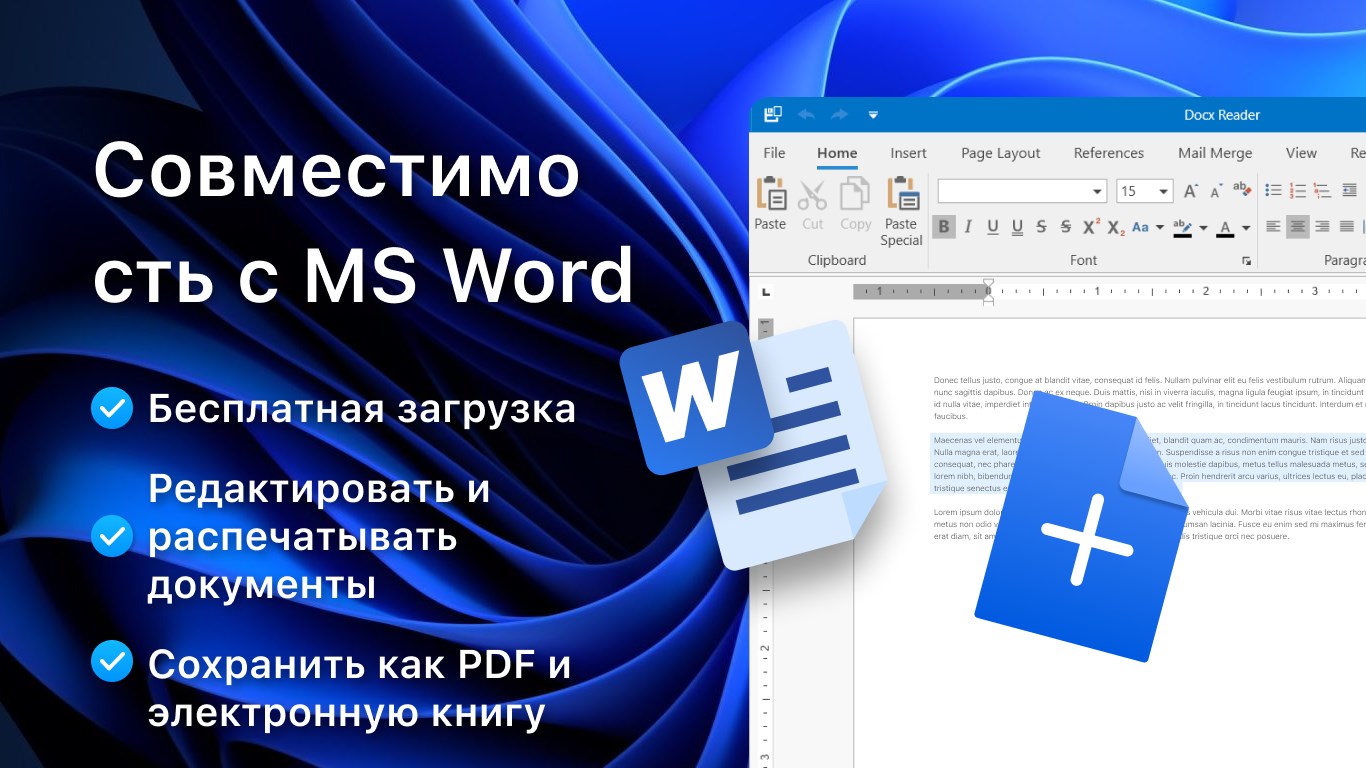Expand the Change Case dropdown arrow
Viewport: 1366px width, 768px height.
tap(1160, 228)
